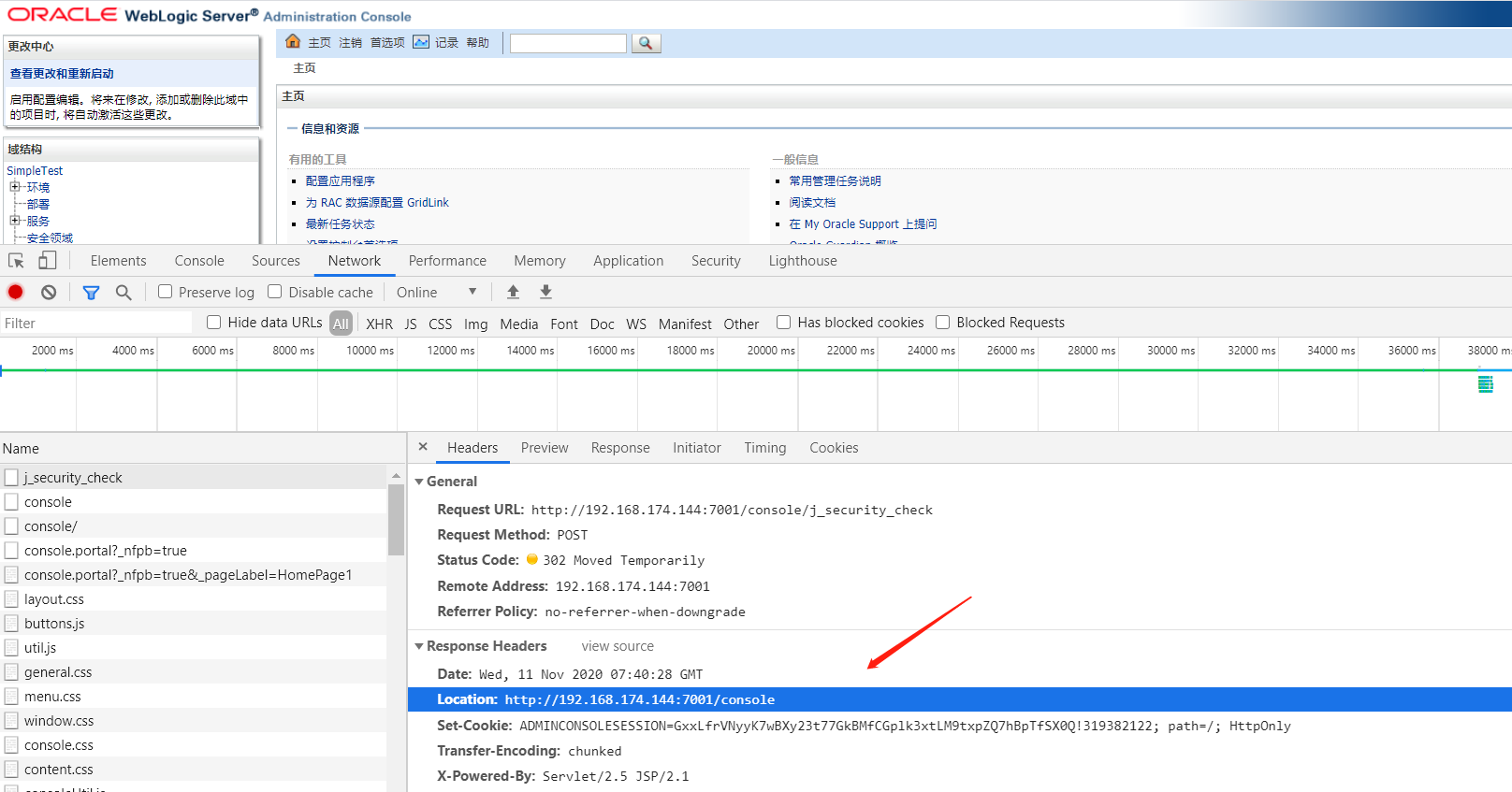
Task: Open the Lighthouse tab
Action: 803,261
